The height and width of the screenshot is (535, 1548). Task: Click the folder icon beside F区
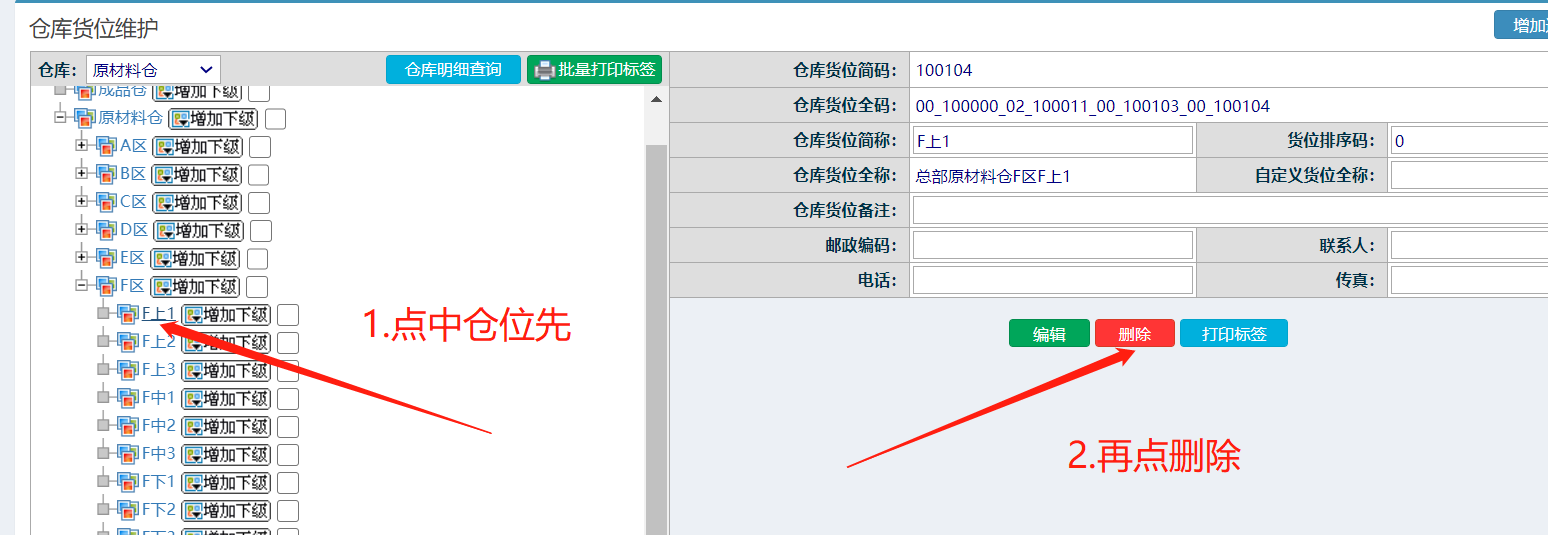(x=106, y=286)
